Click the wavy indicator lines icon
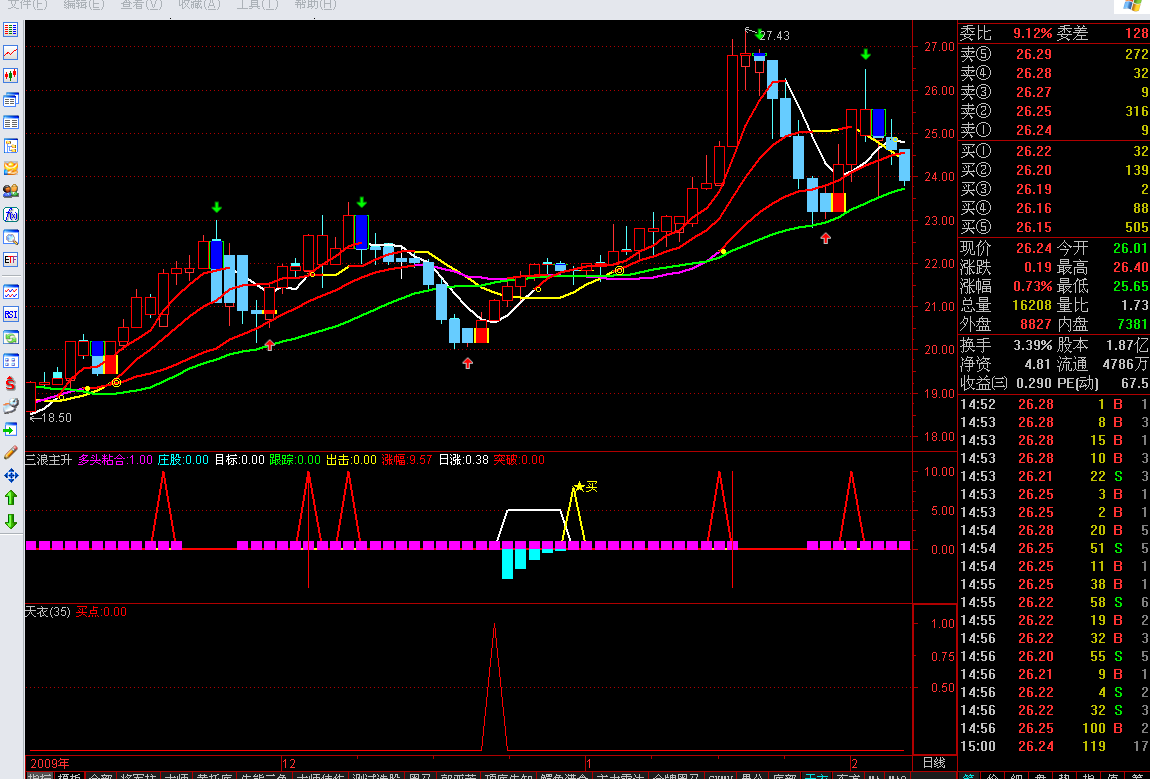This screenshot has width=1150, height=779. pyautogui.click(x=10, y=292)
